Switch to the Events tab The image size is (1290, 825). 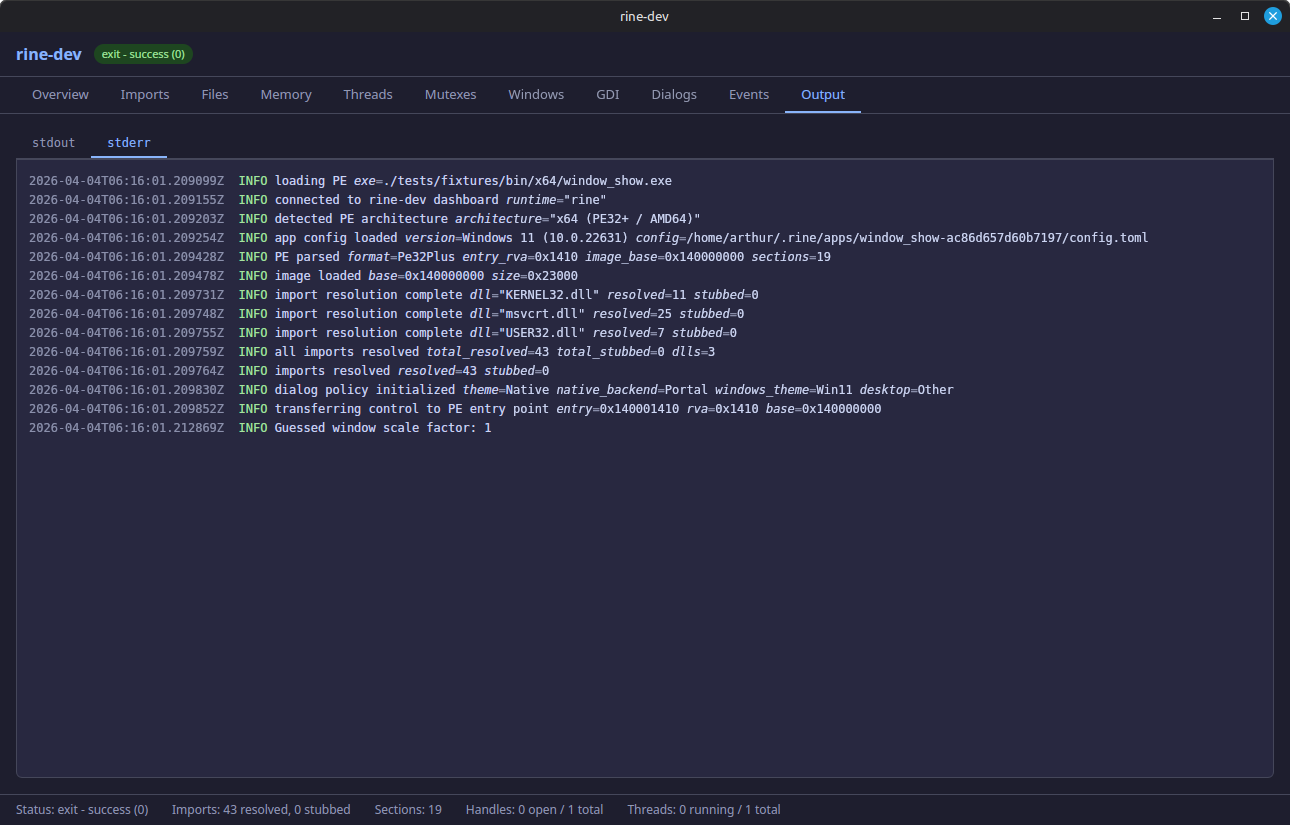[748, 94]
